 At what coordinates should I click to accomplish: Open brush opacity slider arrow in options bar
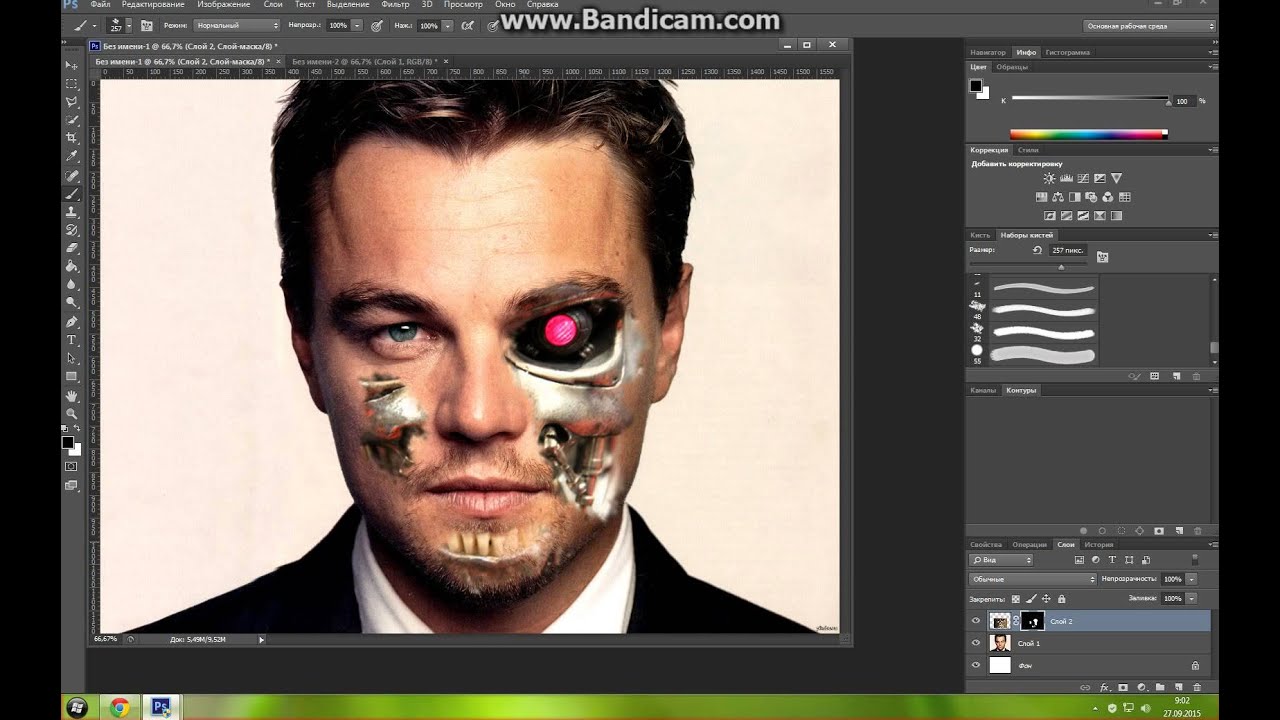pyautogui.click(x=356, y=25)
